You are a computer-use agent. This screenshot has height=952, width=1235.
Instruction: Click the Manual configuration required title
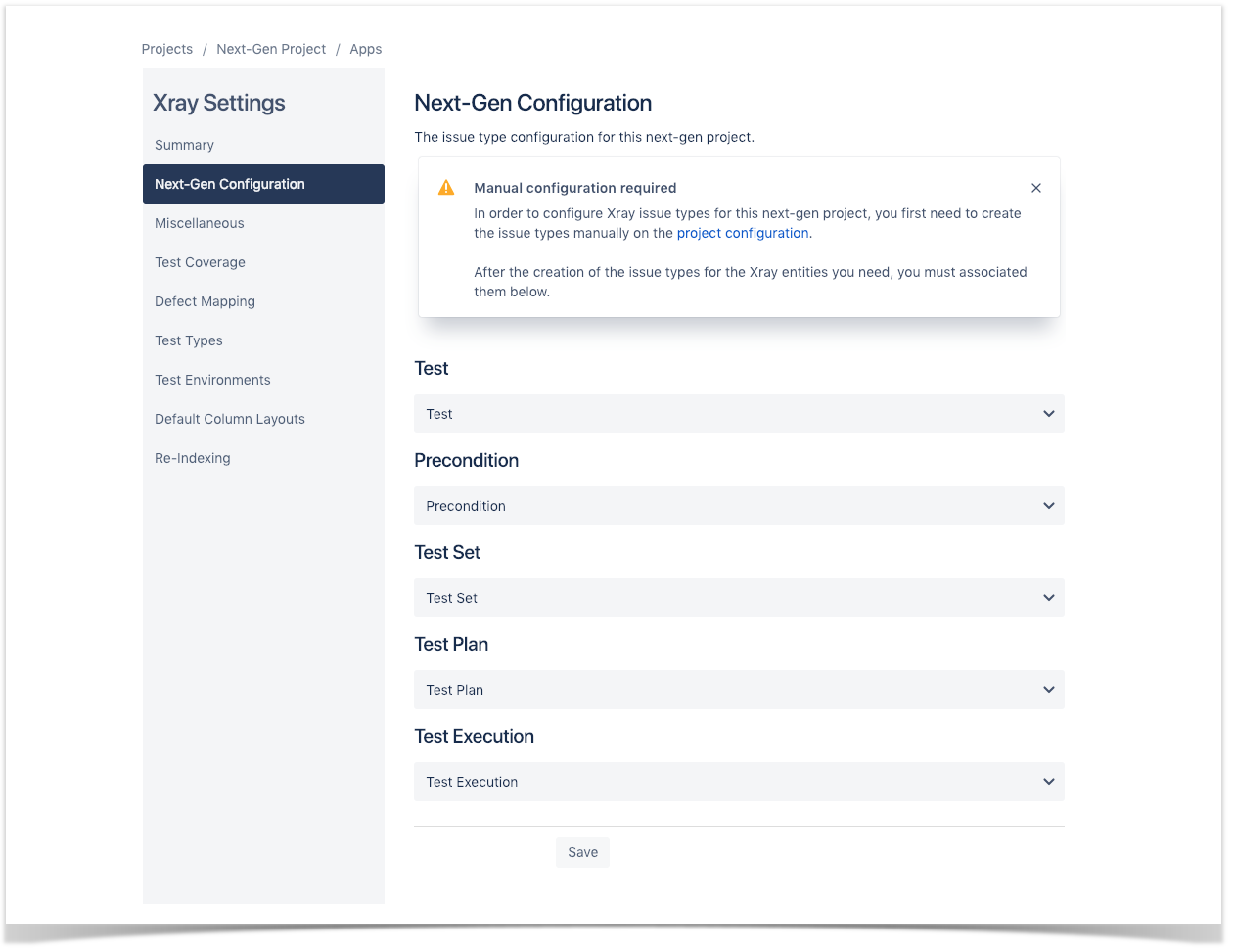pos(575,188)
